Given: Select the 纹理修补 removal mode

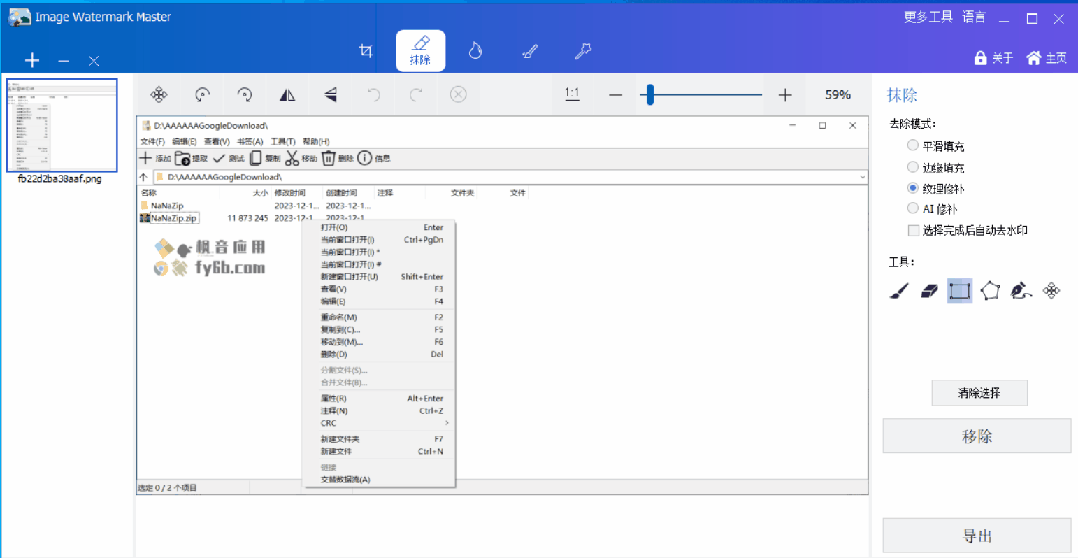Looking at the screenshot, I should (938, 187).
